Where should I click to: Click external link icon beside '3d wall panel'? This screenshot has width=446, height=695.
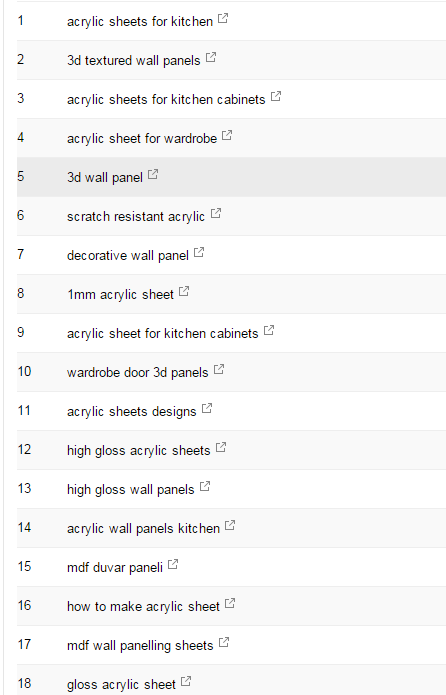[x=153, y=174]
